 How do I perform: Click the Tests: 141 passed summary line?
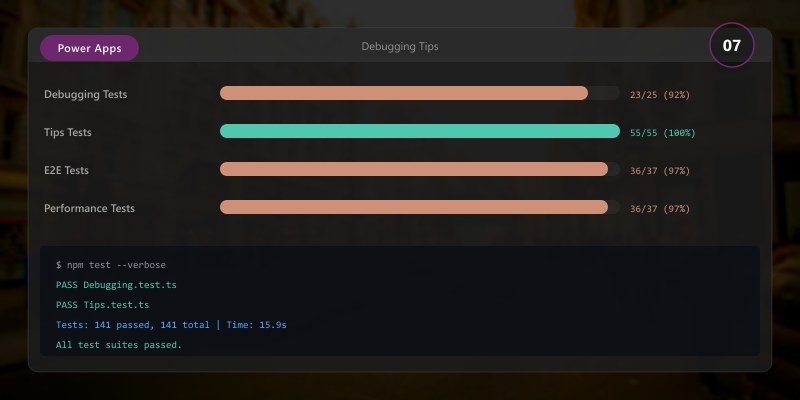click(x=171, y=324)
